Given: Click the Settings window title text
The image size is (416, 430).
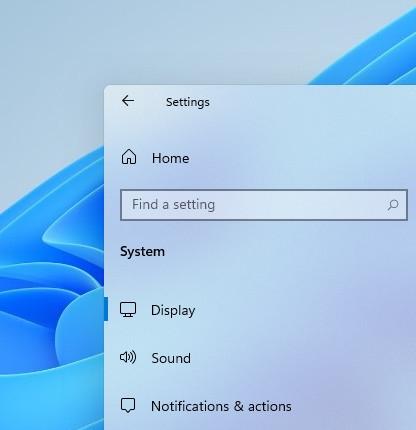Looking at the screenshot, I should tap(188, 102).
